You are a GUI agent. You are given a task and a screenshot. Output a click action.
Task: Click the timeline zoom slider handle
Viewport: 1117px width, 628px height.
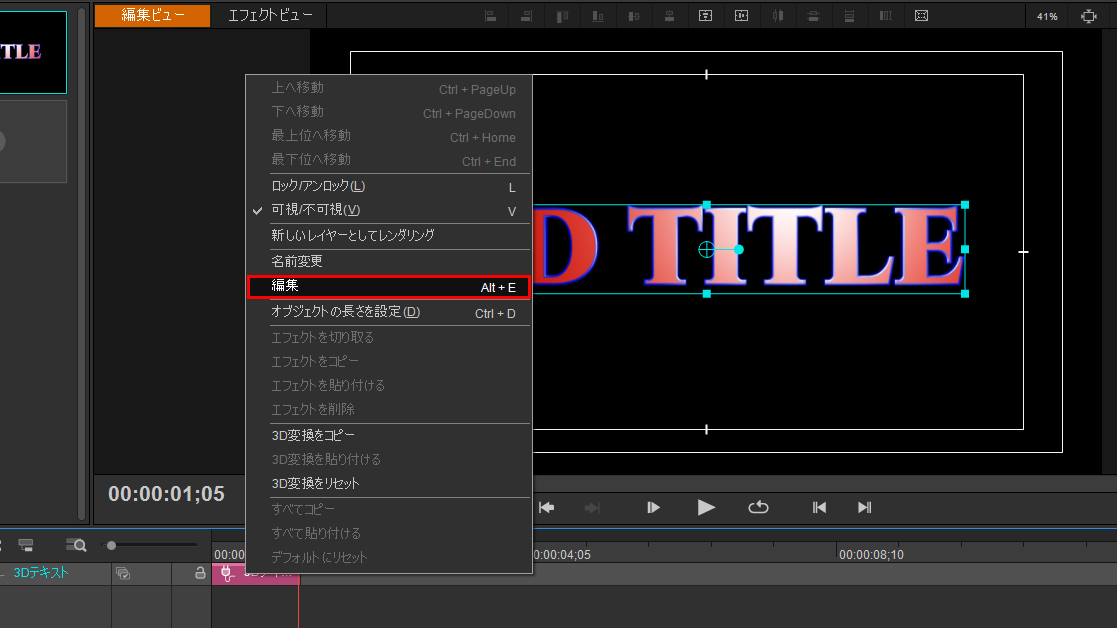[x=111, y=545]
